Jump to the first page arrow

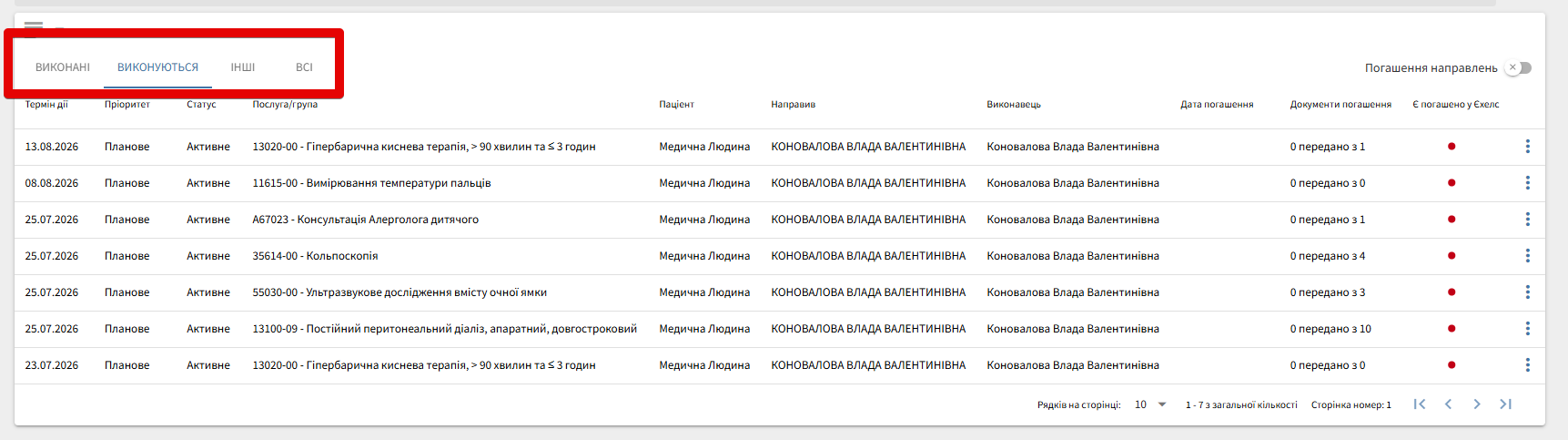click(1419, 404)
